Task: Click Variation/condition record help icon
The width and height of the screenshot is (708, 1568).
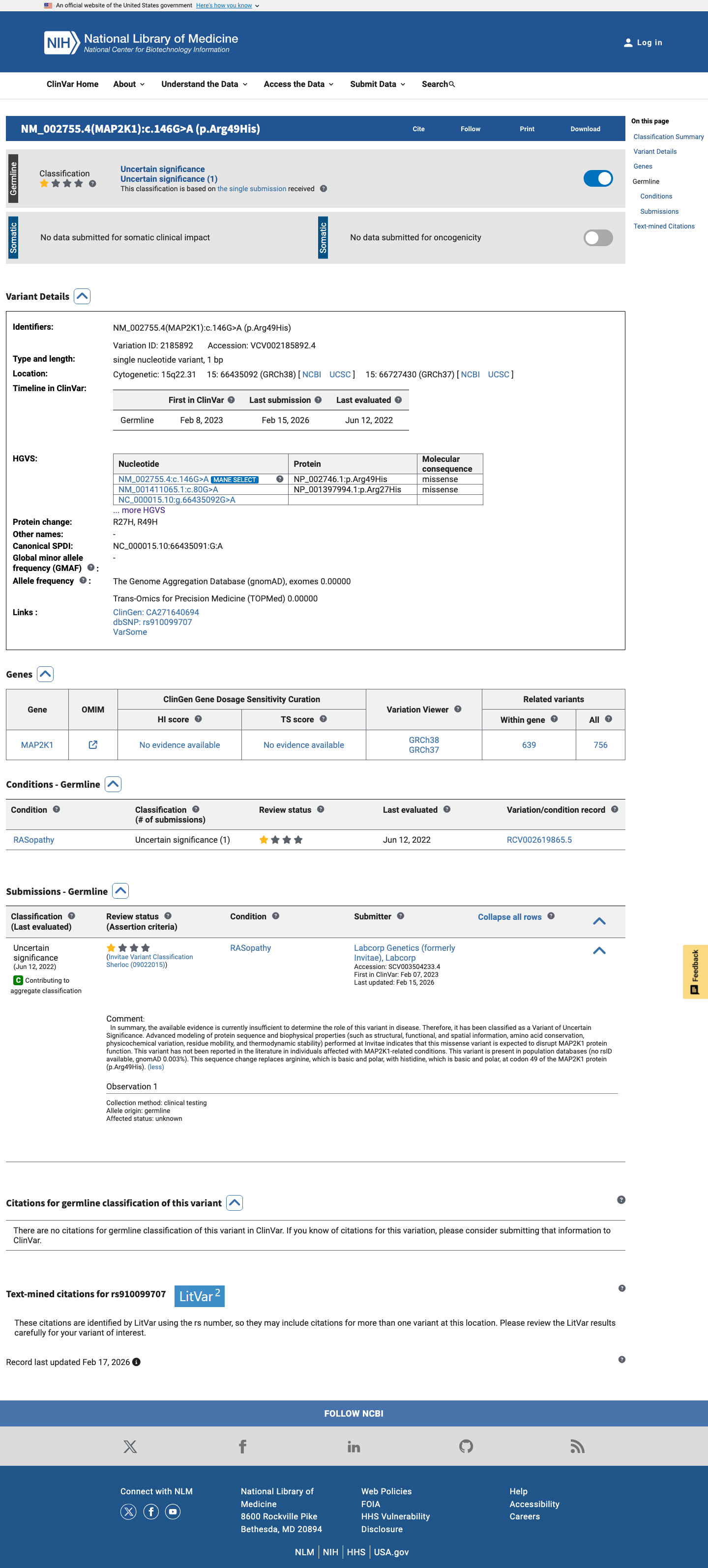Action: 614,809
